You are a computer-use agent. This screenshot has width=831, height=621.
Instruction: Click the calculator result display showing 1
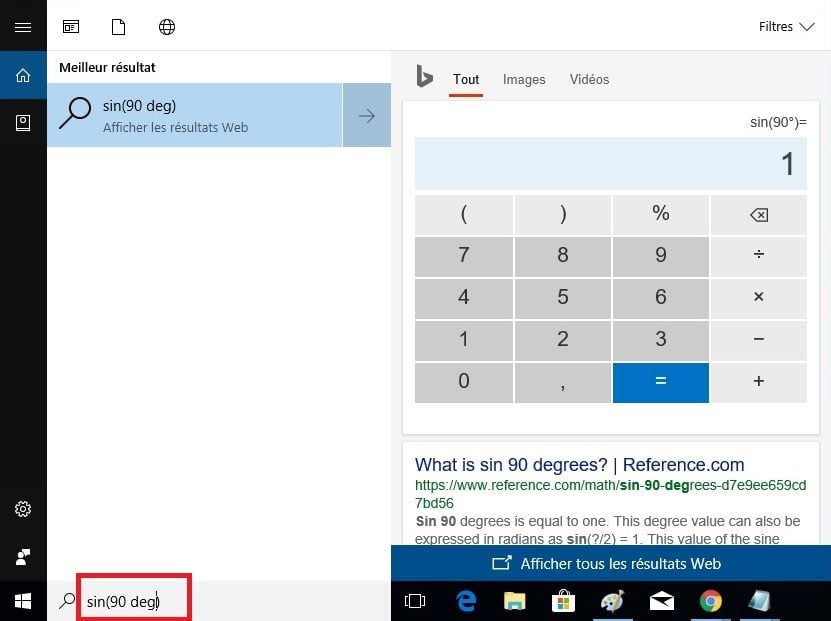[611, 163]
